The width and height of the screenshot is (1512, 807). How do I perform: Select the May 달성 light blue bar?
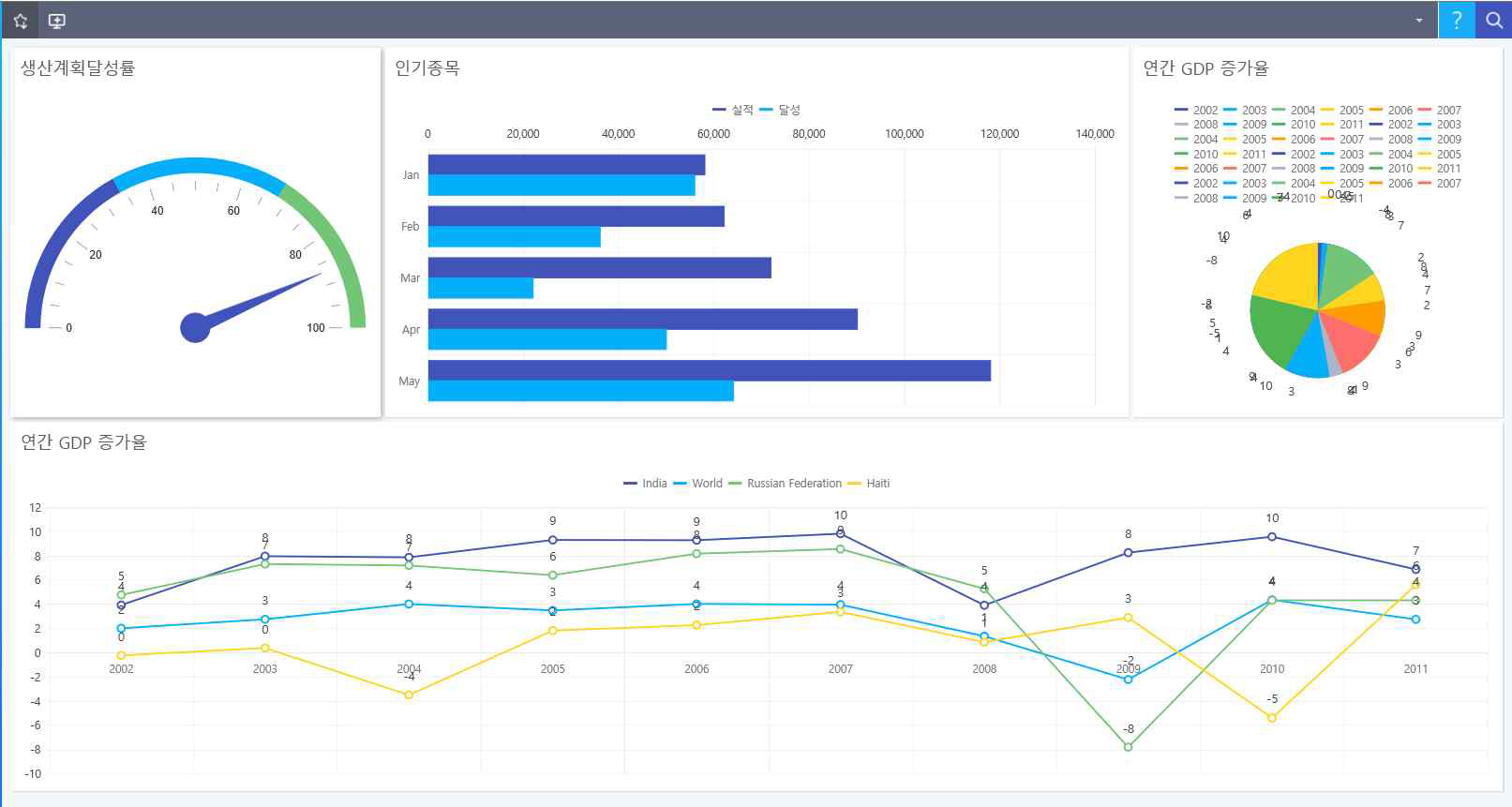coord(581,391)
